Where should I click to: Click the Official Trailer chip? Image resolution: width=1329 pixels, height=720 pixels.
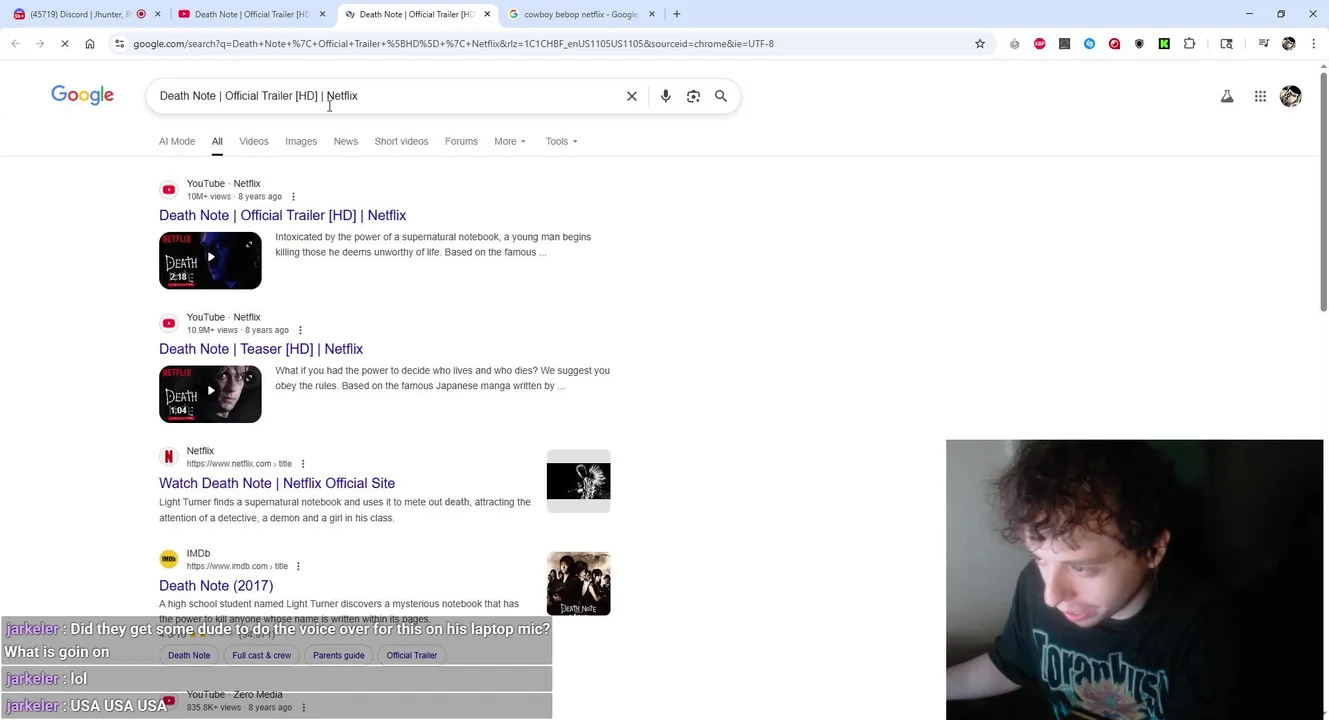coord(412,655)
